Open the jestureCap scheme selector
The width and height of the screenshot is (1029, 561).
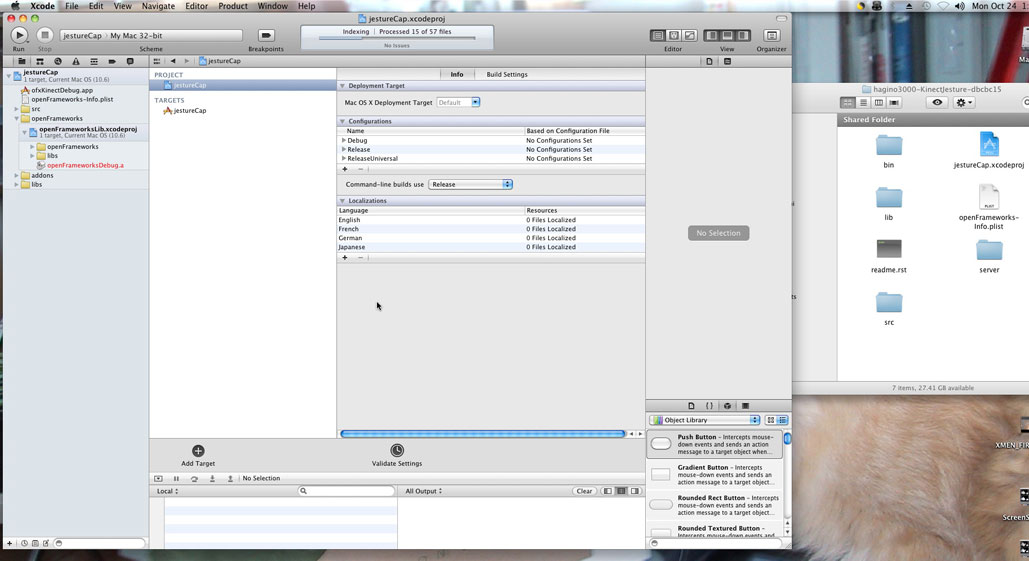[151, 35]
